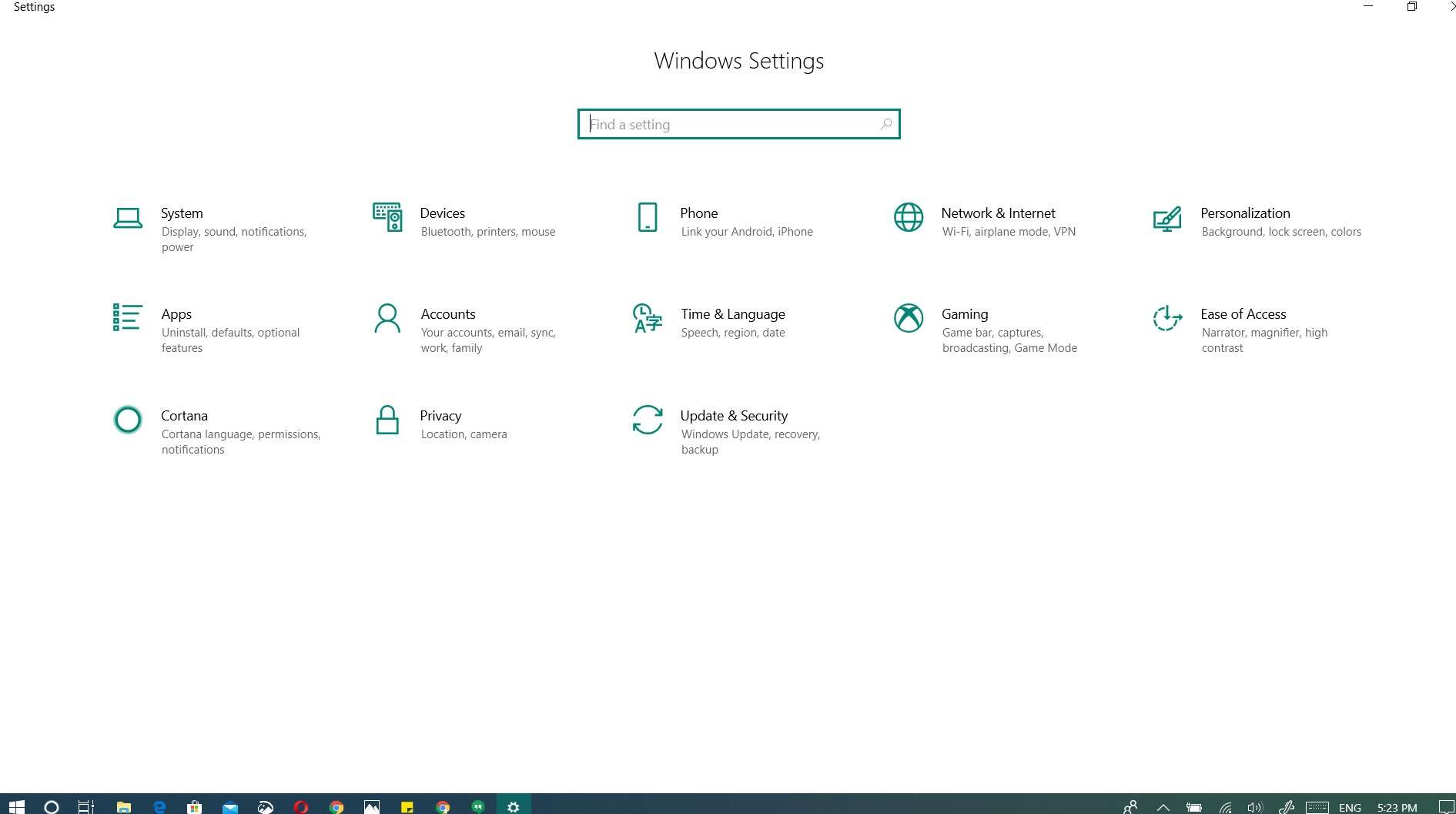The height and width of the screenshot is (814, 1456).
Task: Click the Update & Security refresh icon
Action: (648, 420)
